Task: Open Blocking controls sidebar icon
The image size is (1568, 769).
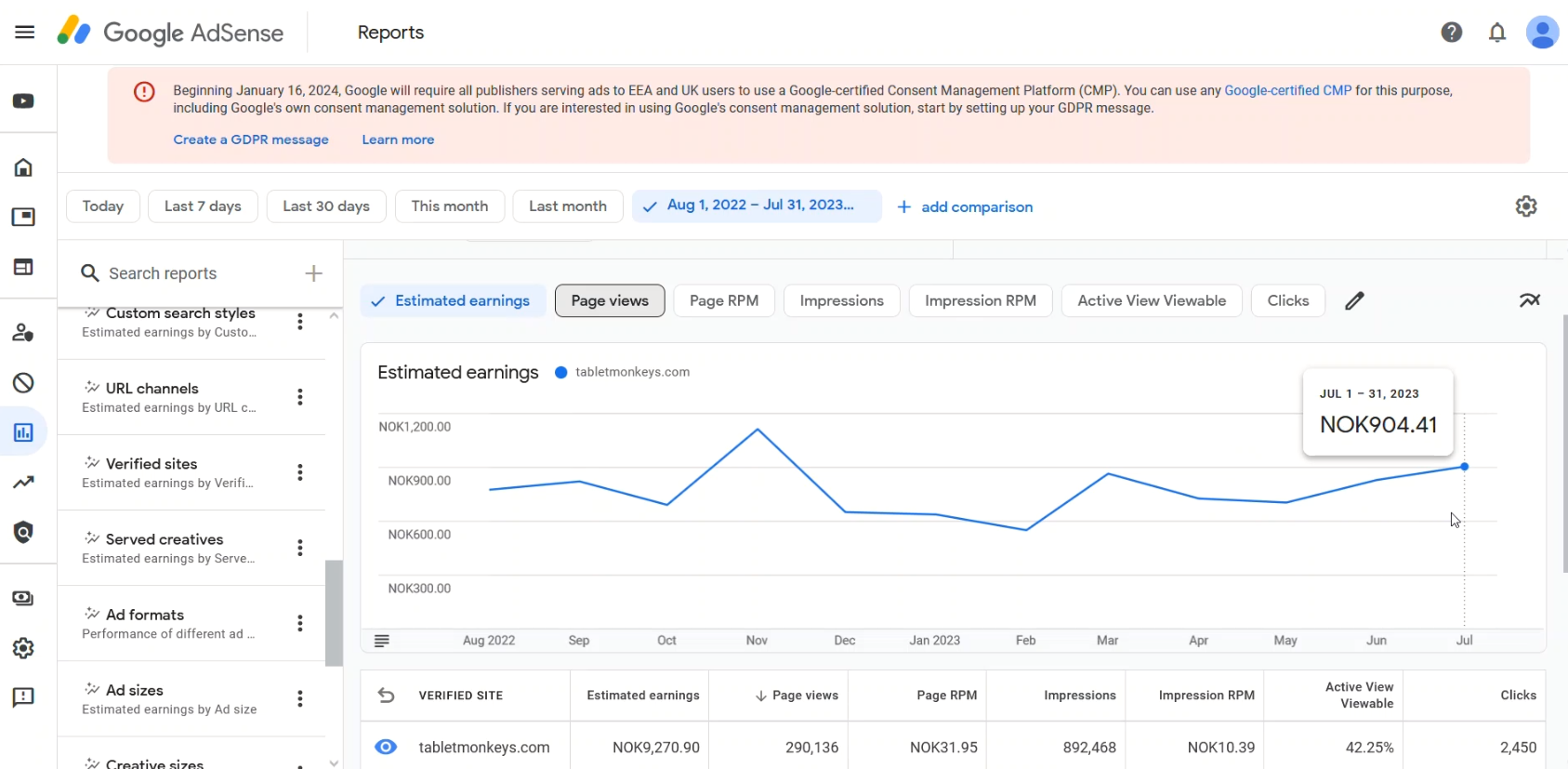Action: (23, 383)
